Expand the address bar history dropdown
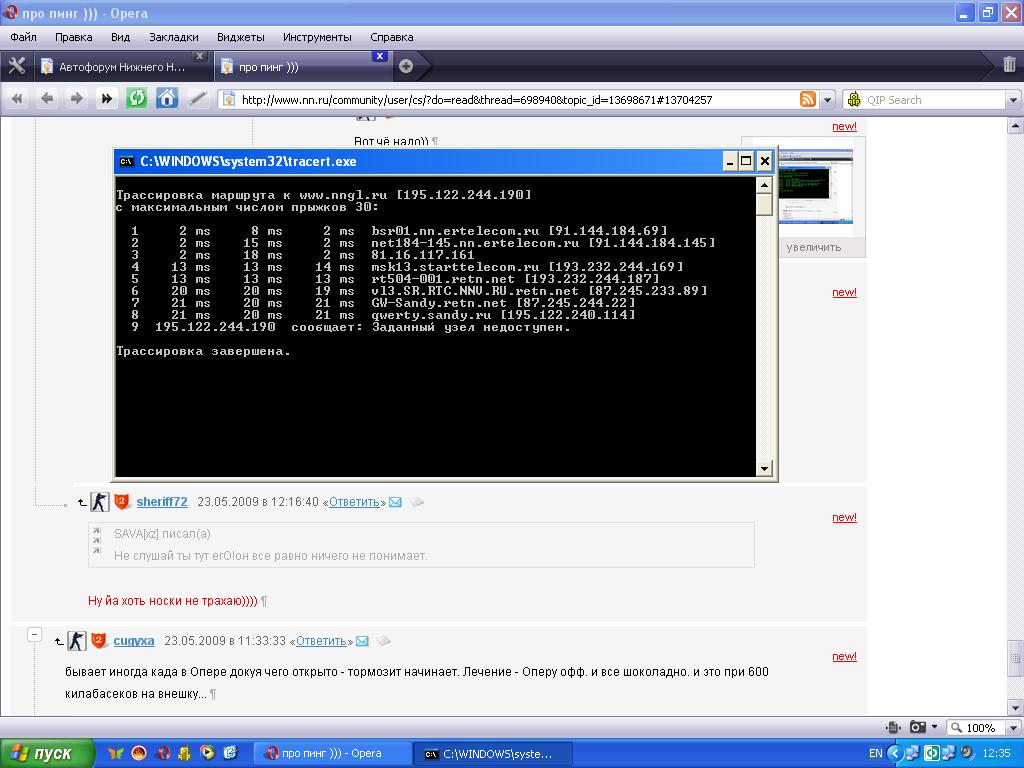 coord(827,99)
